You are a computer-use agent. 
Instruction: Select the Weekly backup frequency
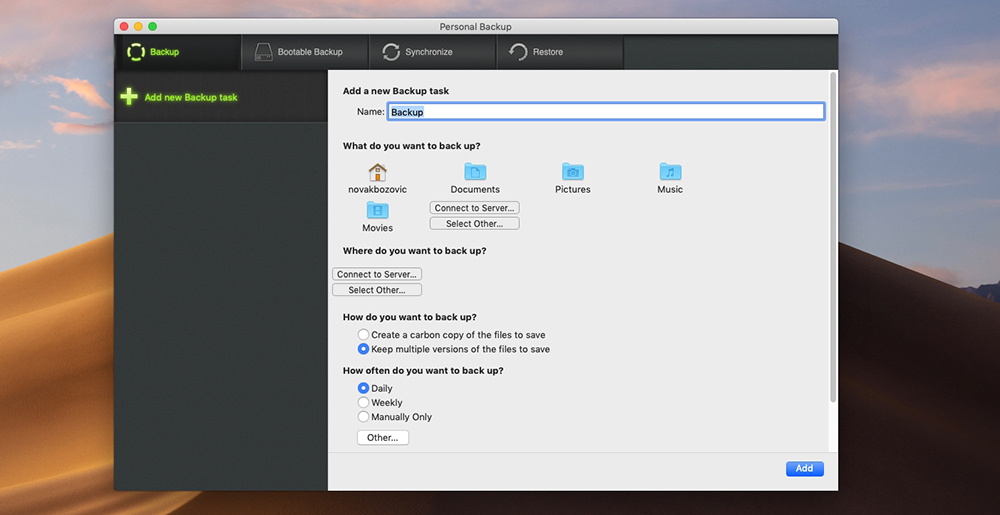click(x=364, y=403)
